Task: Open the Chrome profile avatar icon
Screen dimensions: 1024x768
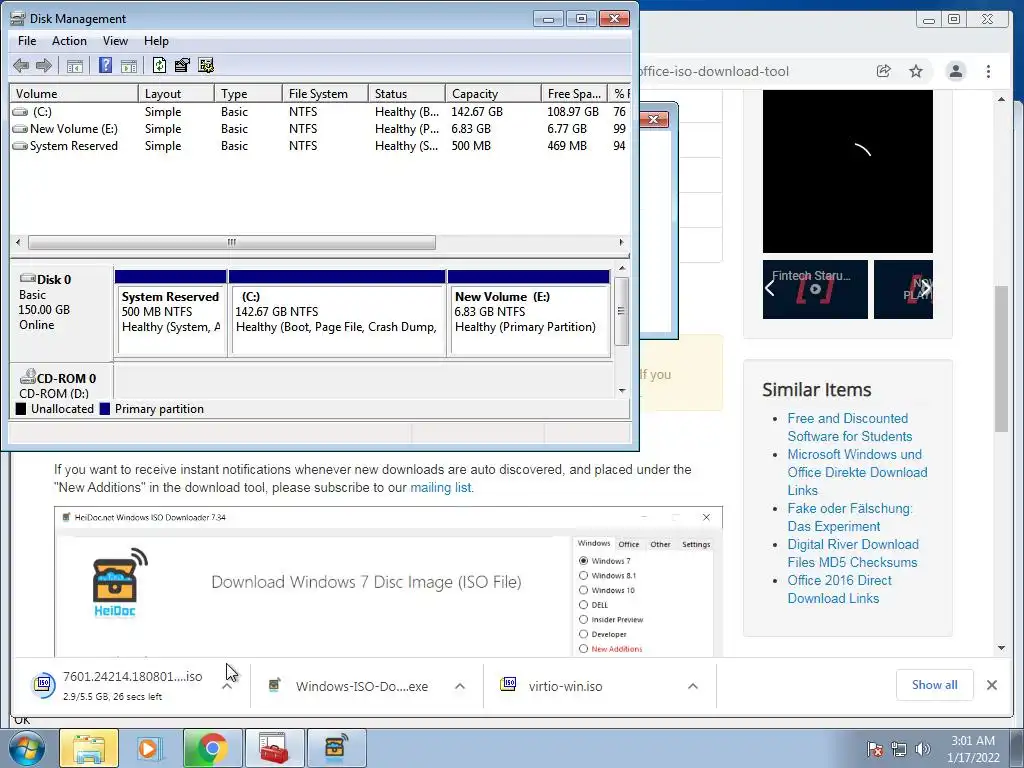Action: [x=955, y=71]
